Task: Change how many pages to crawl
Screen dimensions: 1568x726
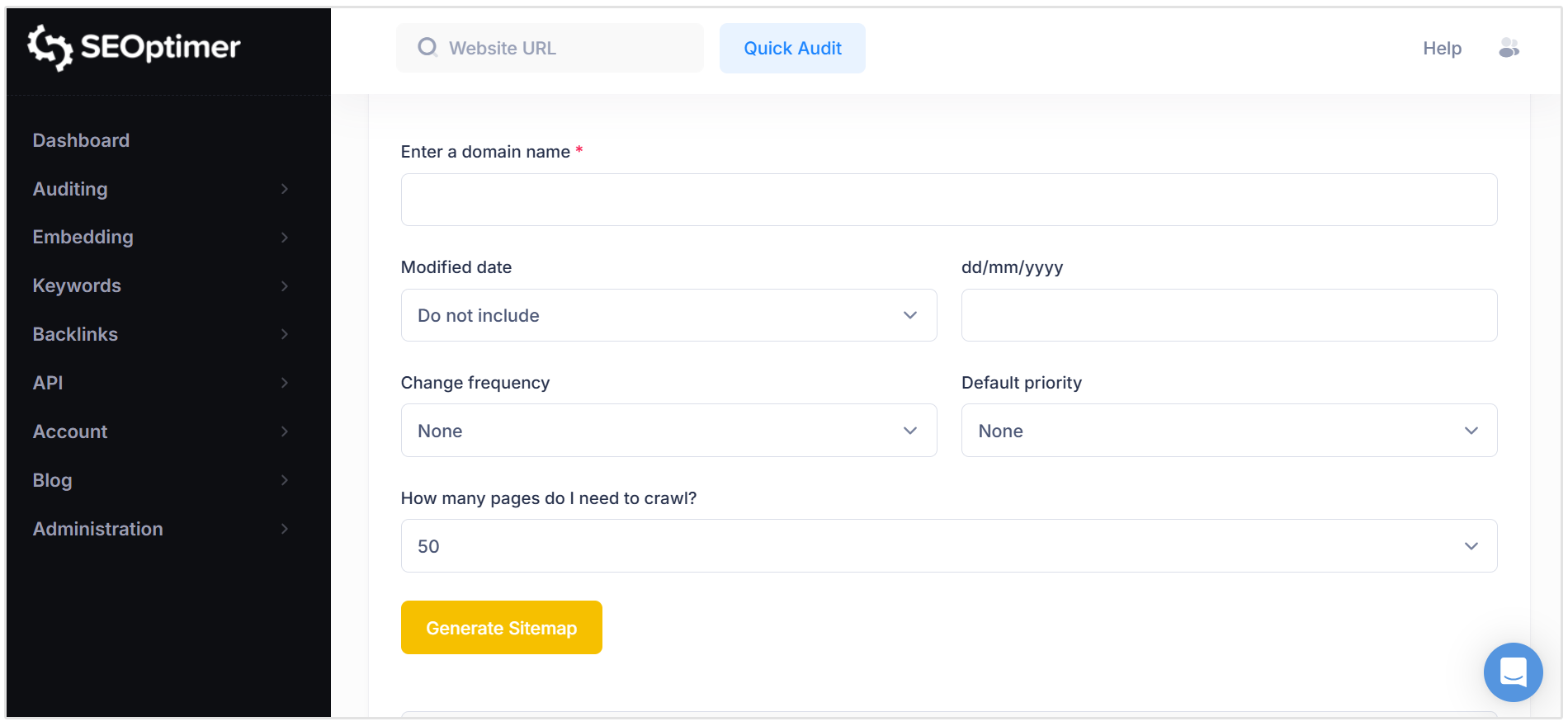Action: click(x=948, y=545)
